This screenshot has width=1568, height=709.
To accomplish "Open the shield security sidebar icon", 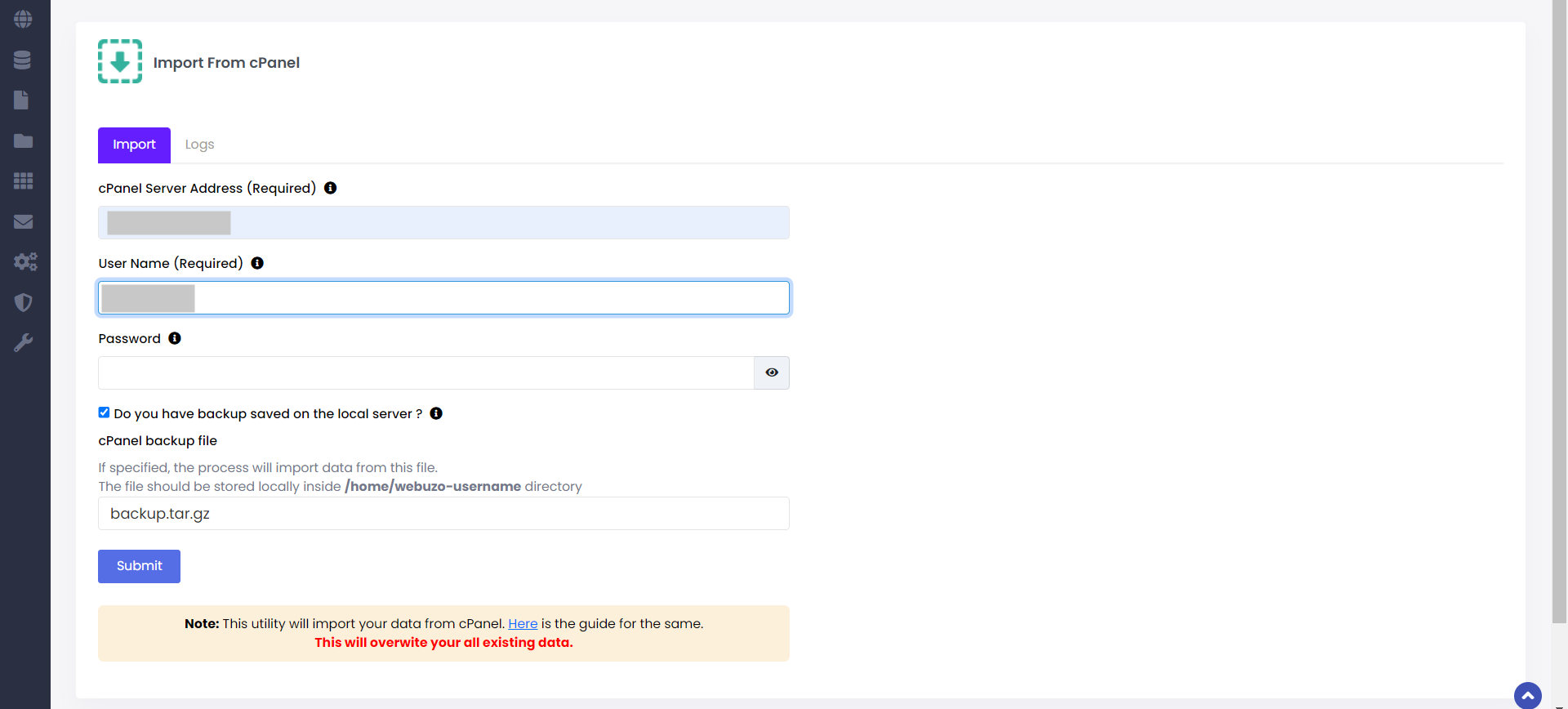I will 23,302.
